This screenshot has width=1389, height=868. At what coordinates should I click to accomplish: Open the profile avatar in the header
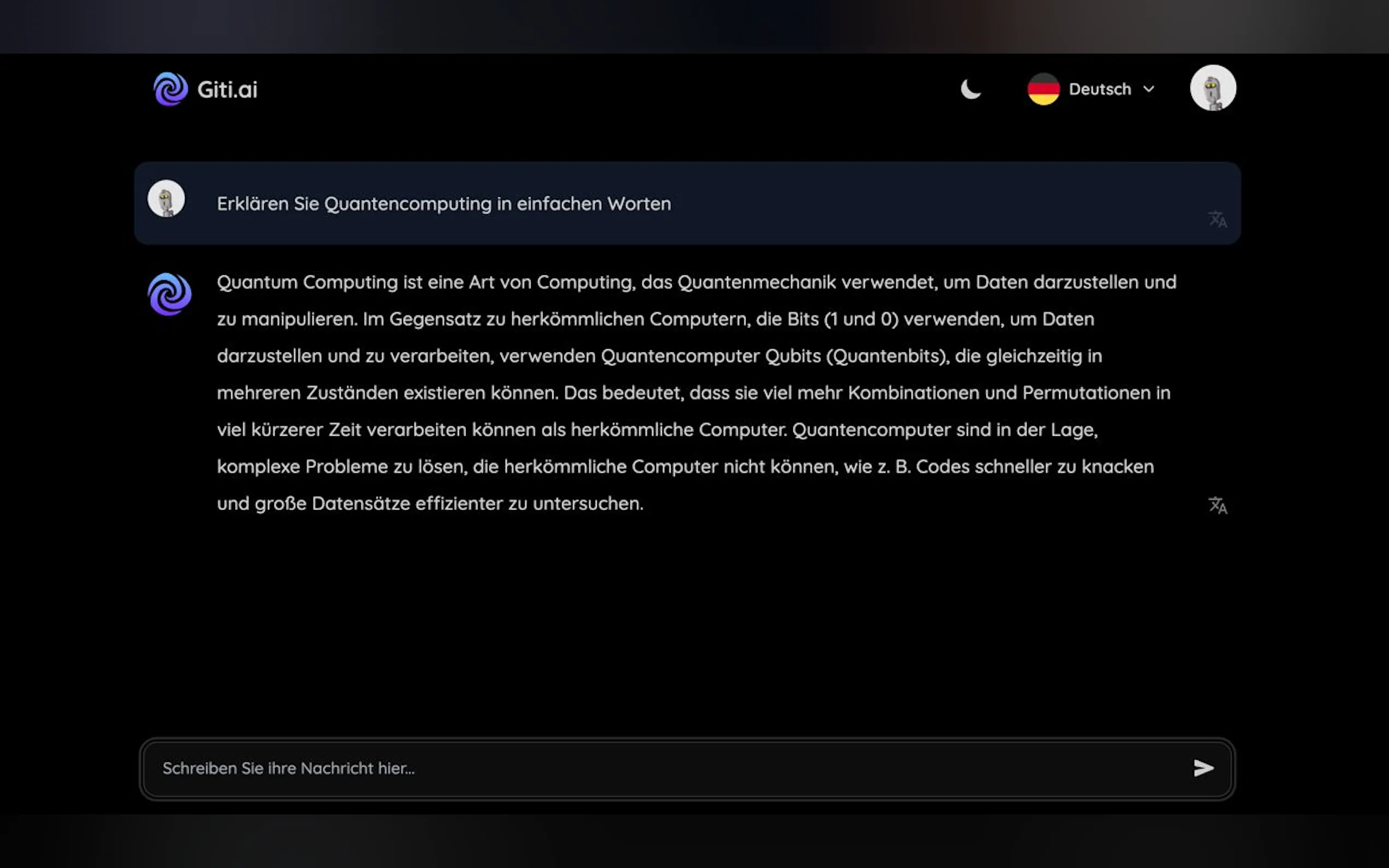point(1212,88)
